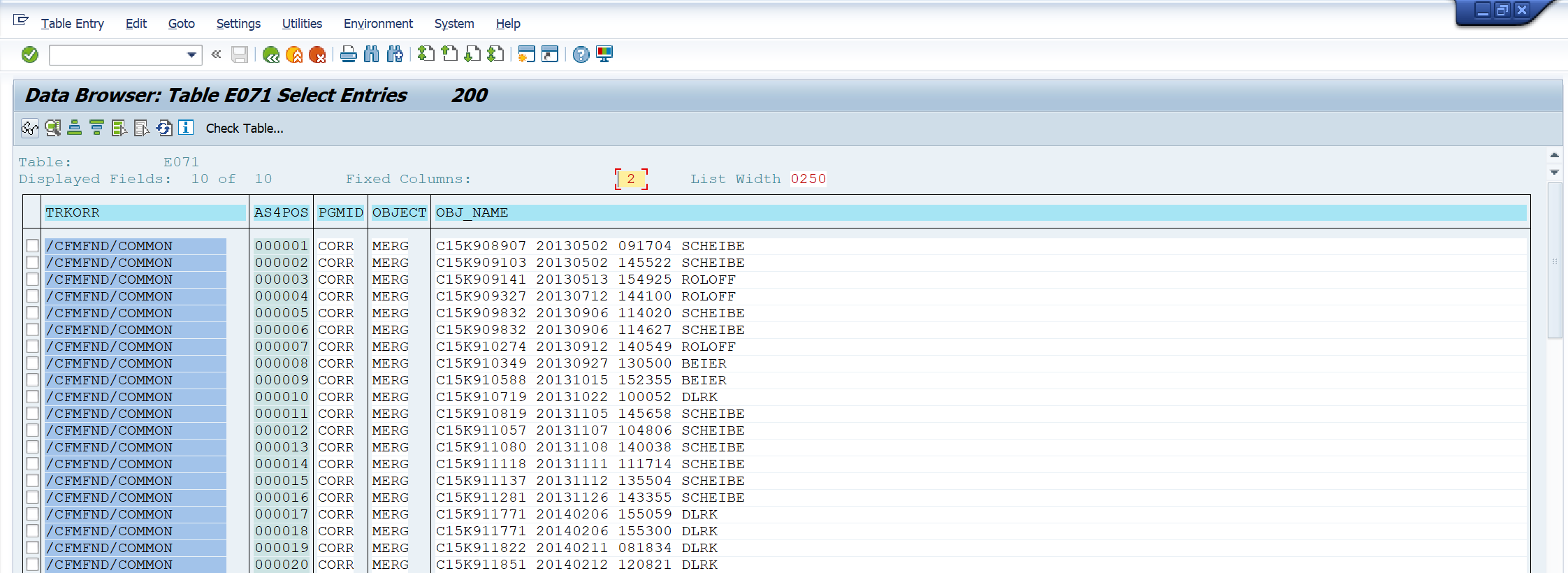Click the Sort ascending icon

click(74, 128)
